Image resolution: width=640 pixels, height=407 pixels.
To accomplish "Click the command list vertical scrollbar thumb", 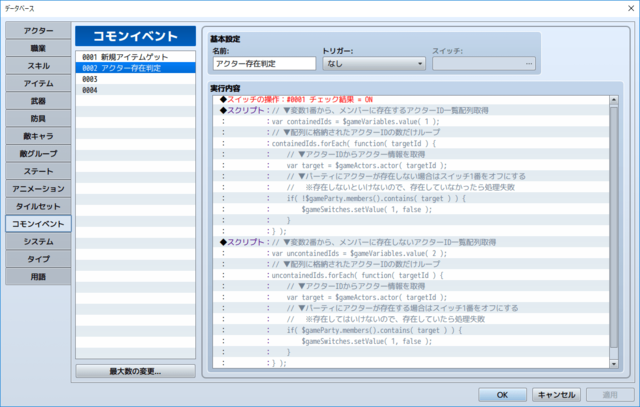I will click(613, 227).
